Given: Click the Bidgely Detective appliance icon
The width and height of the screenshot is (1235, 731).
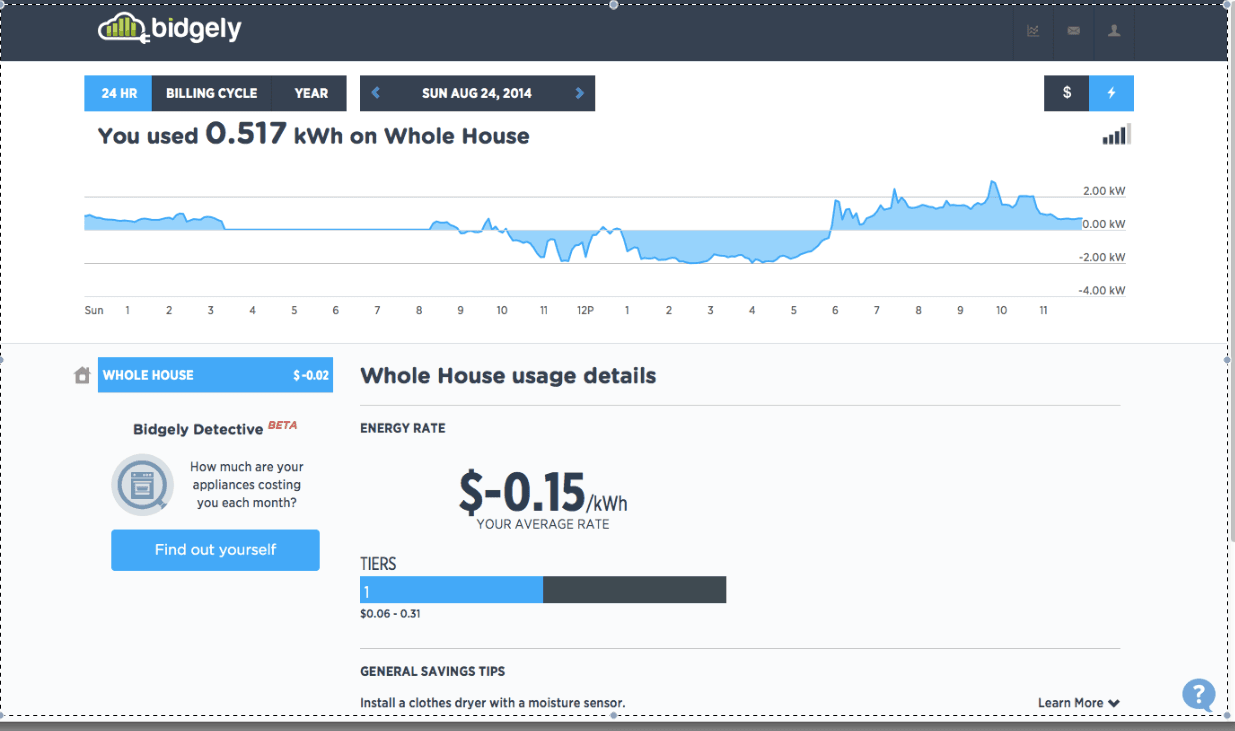Looking at the screenshot, I should [x=143, y=485].
